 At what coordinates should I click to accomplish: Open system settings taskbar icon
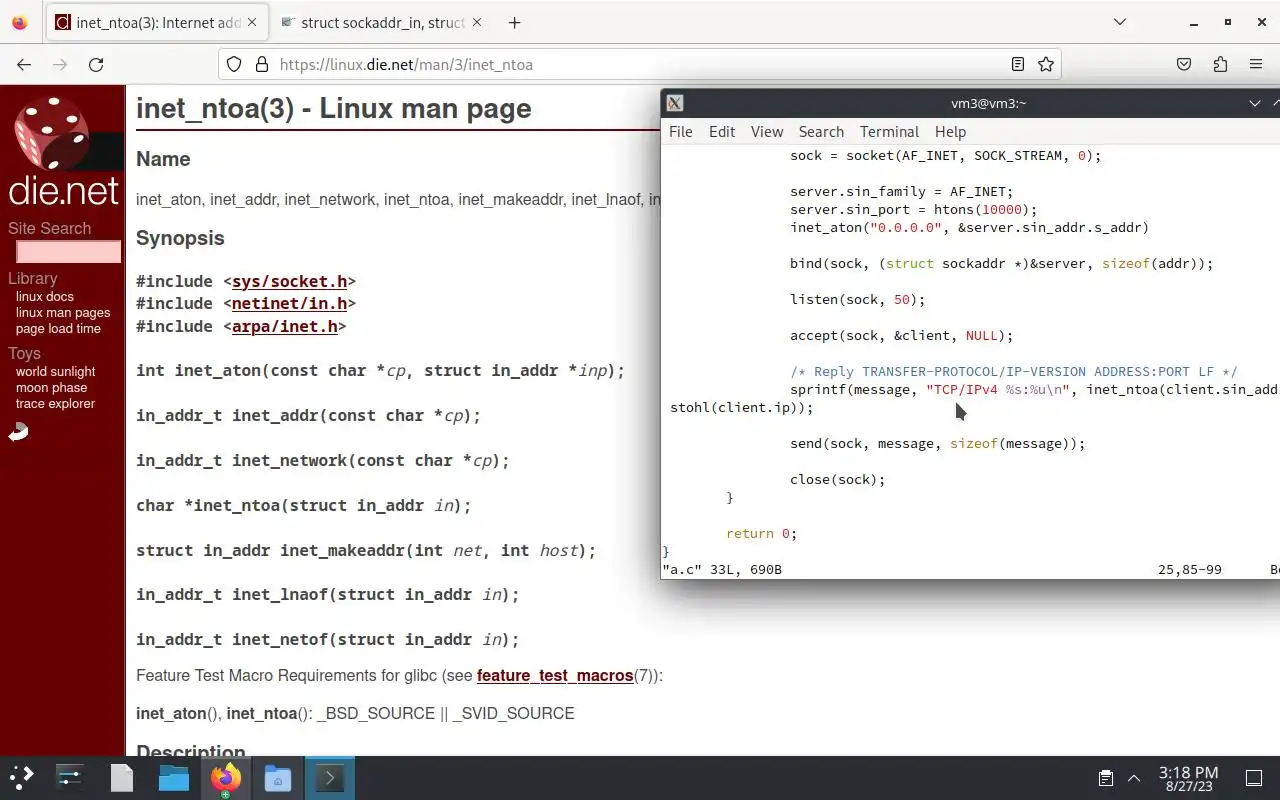tap(70, 777)
